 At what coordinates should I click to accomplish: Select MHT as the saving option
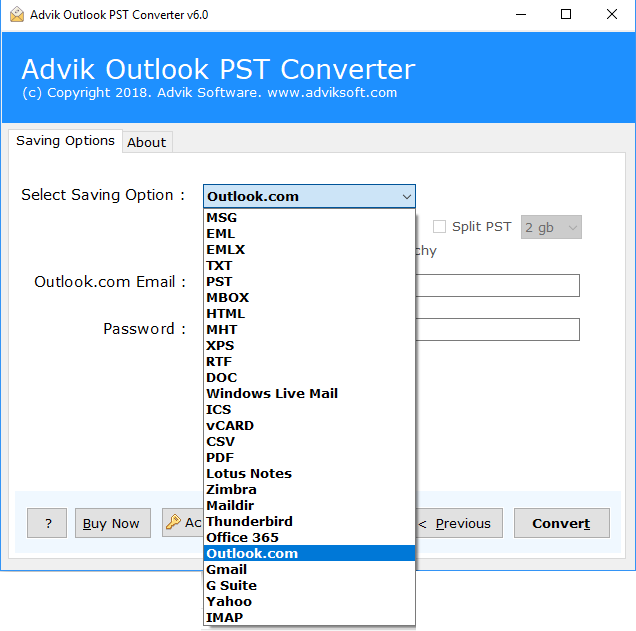(x=309, y=330)
